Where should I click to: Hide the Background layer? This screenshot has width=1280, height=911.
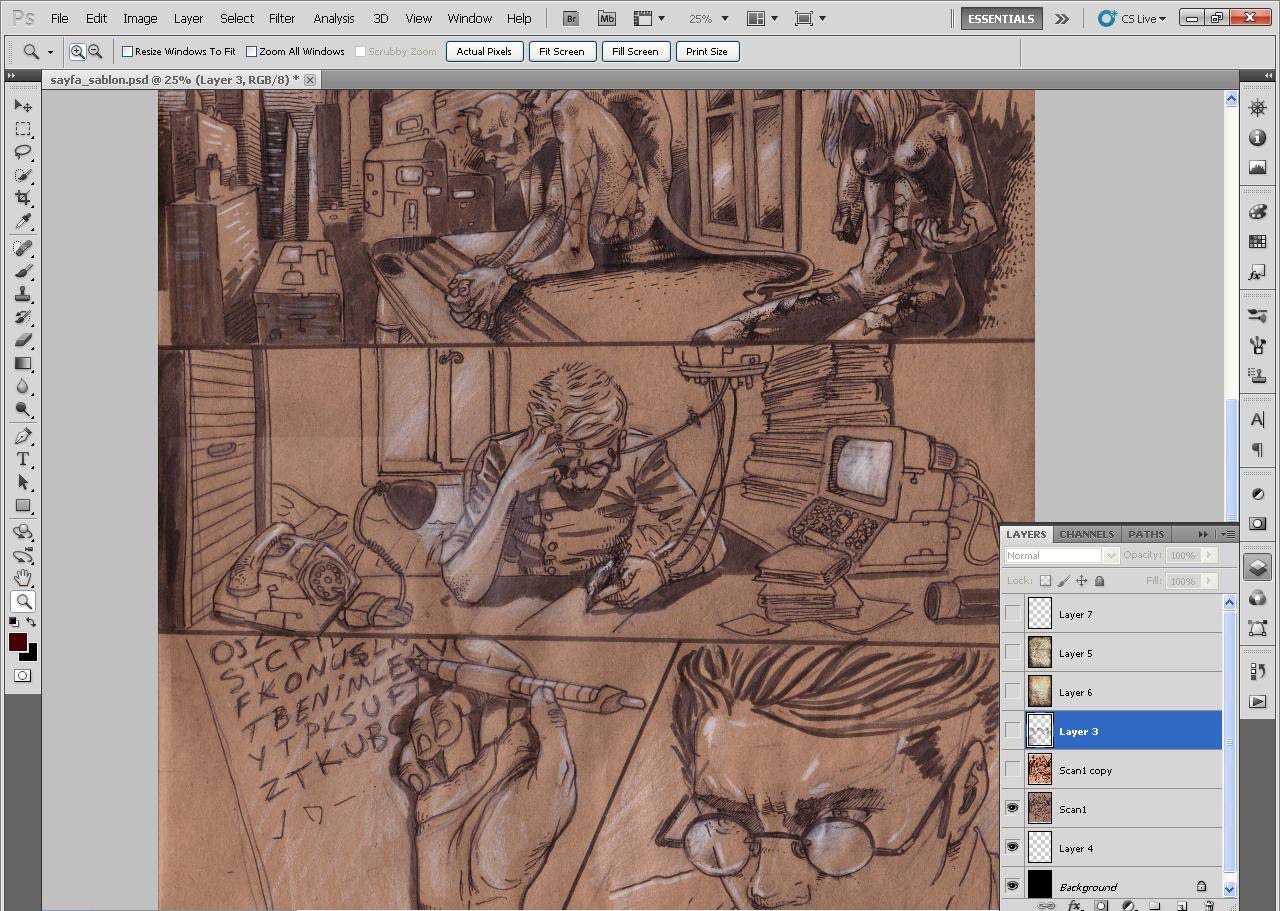[x=1013, y=886]
